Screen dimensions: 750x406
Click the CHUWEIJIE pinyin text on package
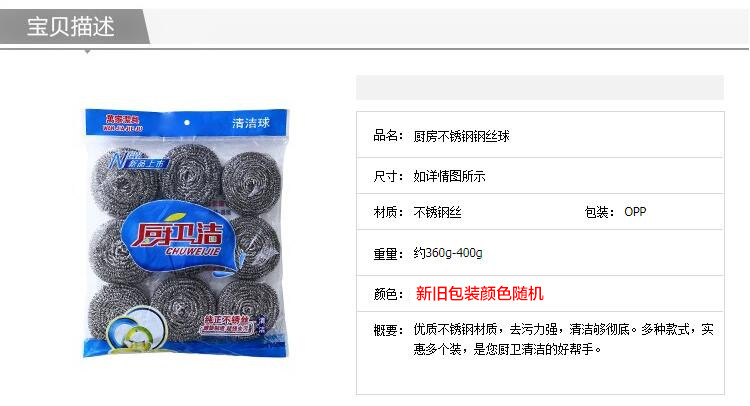193,252
